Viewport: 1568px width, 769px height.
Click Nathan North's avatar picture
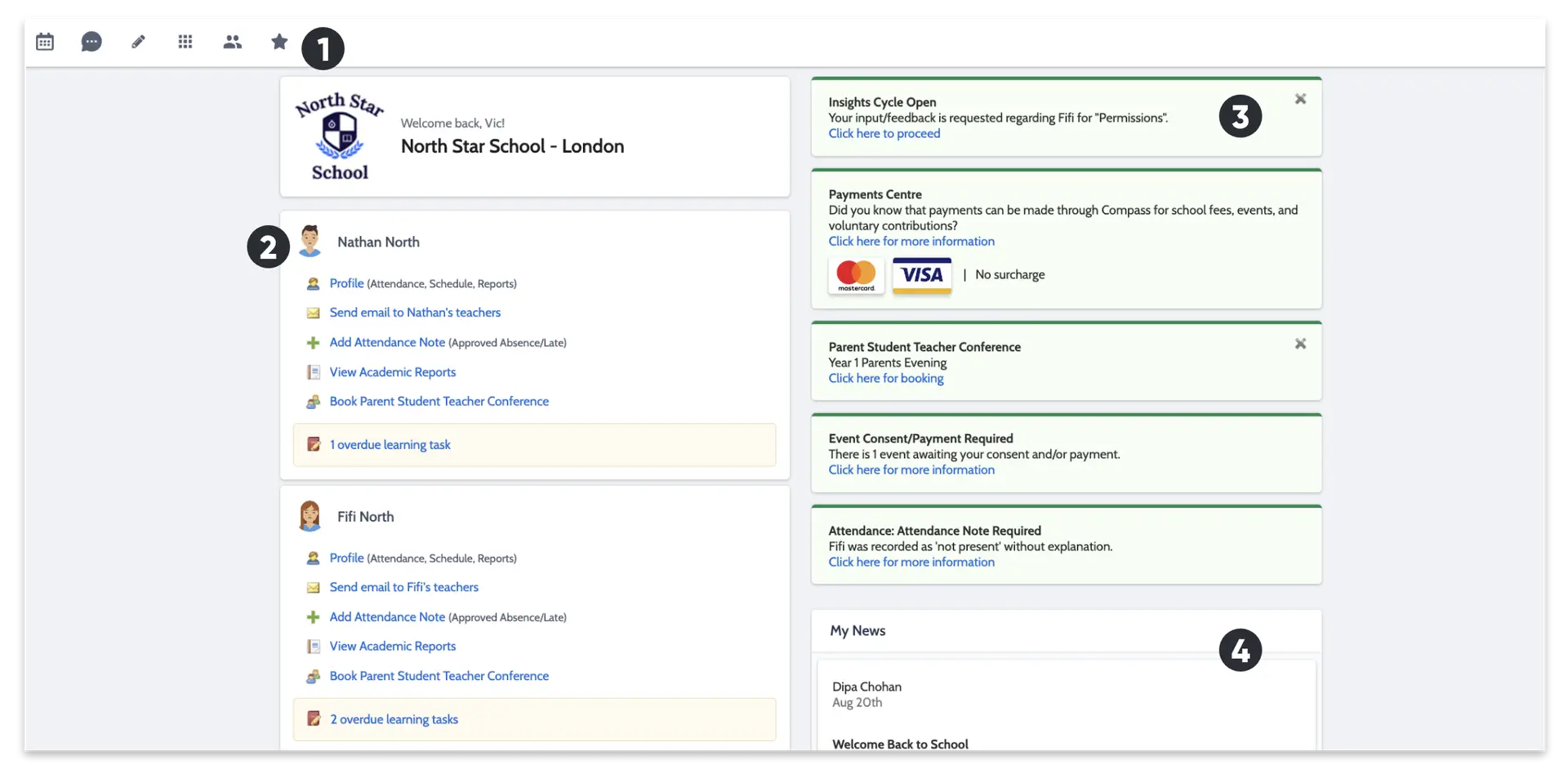tap(310, 242)
